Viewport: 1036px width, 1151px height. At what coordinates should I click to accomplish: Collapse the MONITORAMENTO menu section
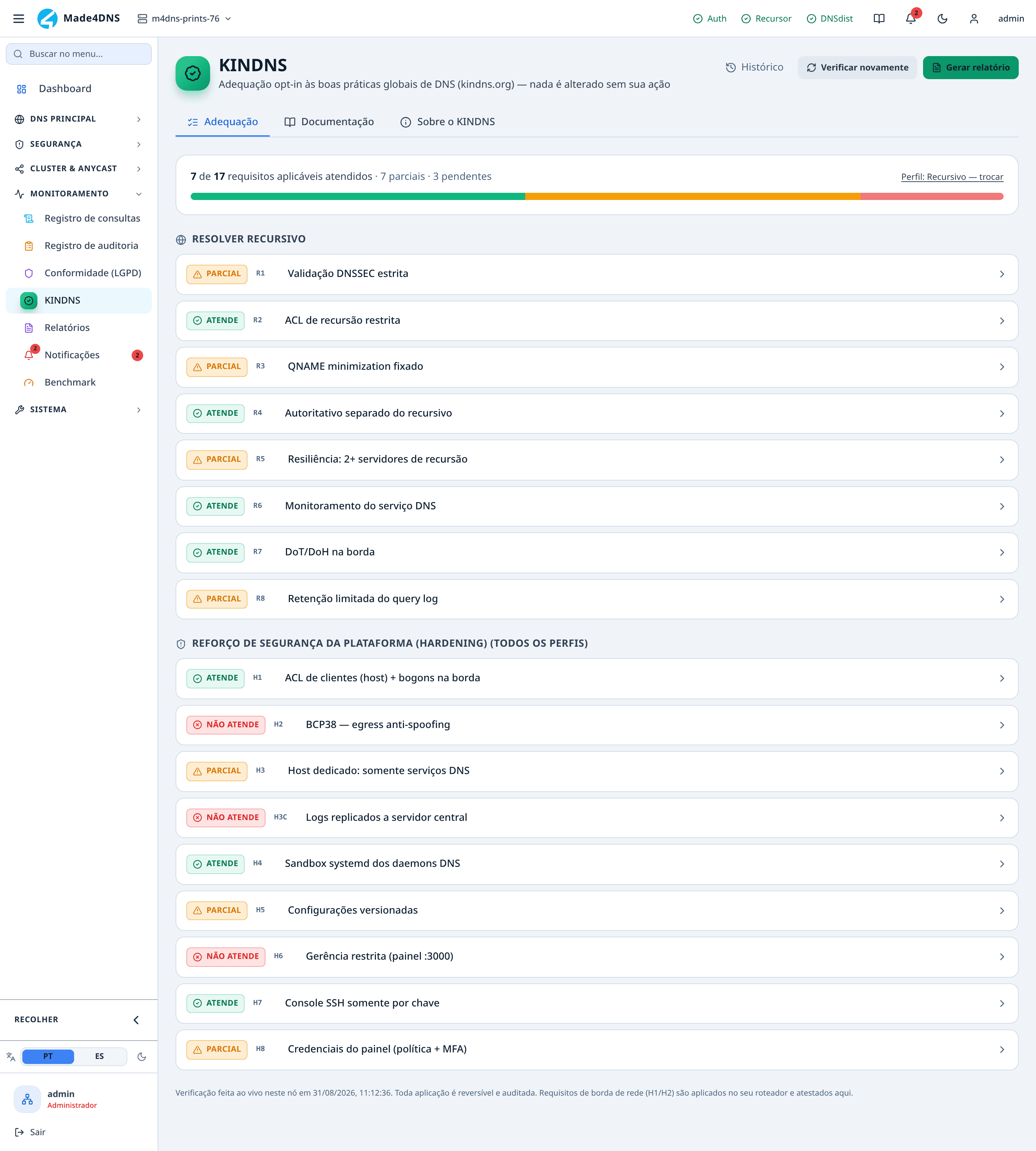tap(78, 194)
